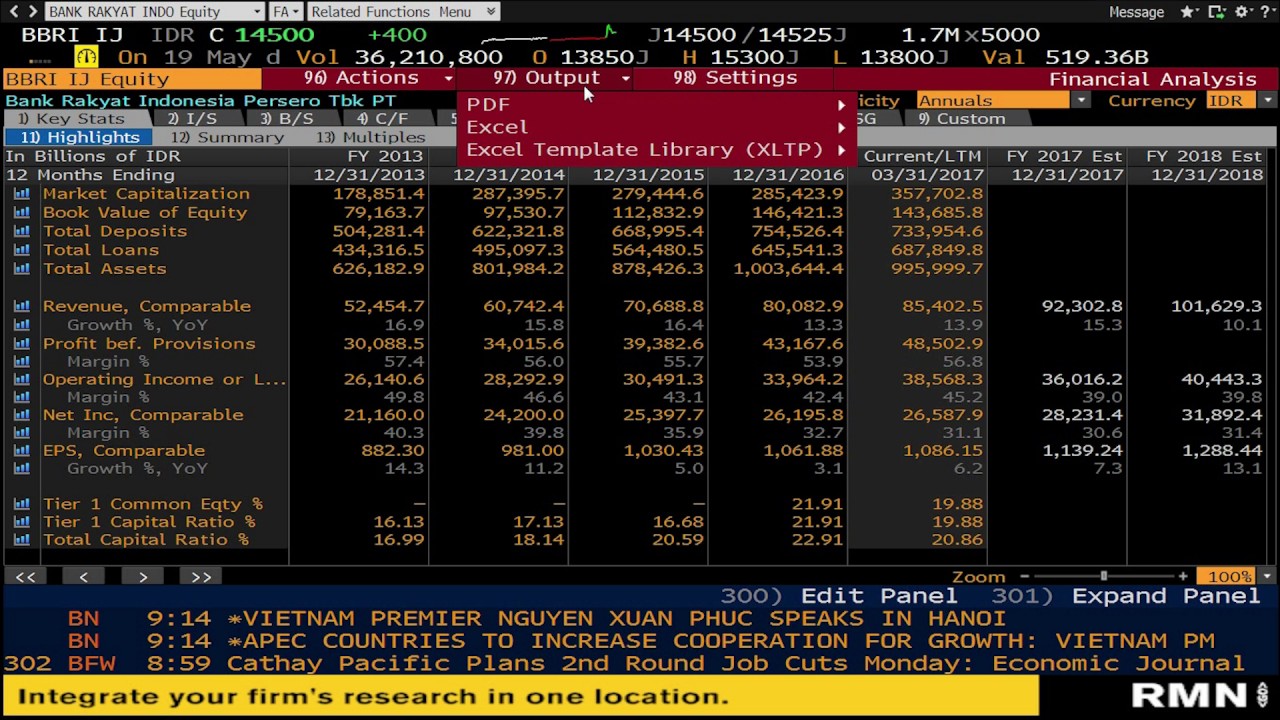
Task: Click Profit bef. Provisions chart icon
Action: 21,343
